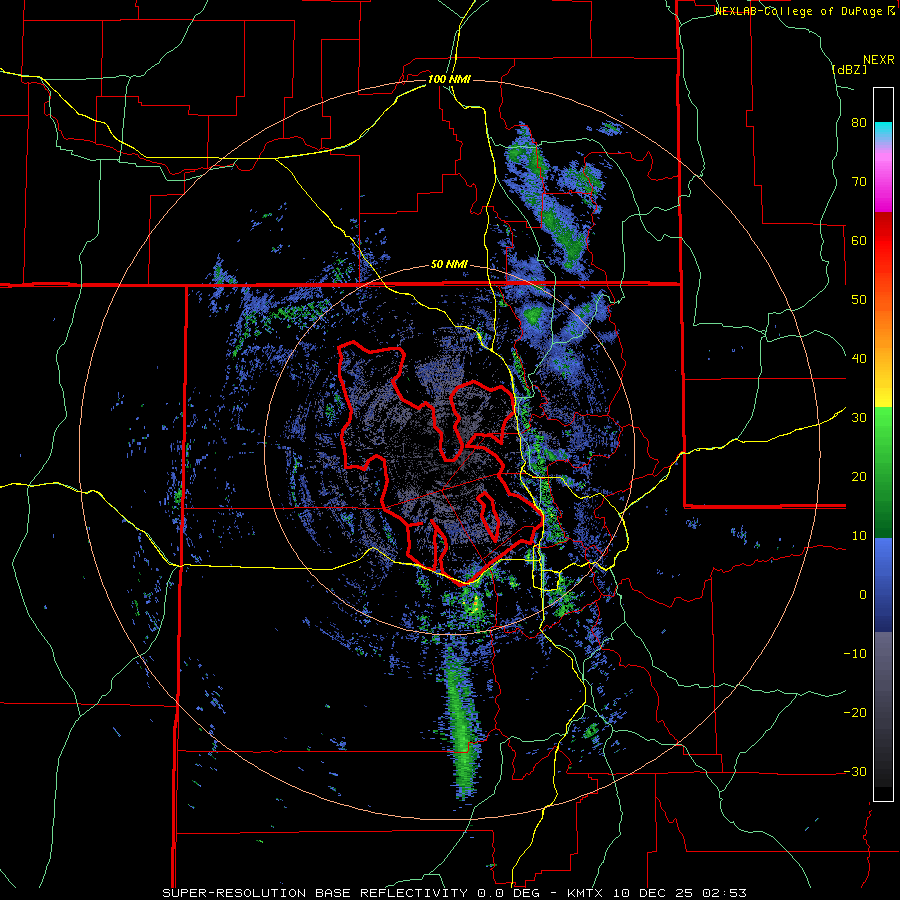The height and width of the screenshot is (900, 900).
Task: Click the 20 value on the dBZ scale
Action: 859,477
